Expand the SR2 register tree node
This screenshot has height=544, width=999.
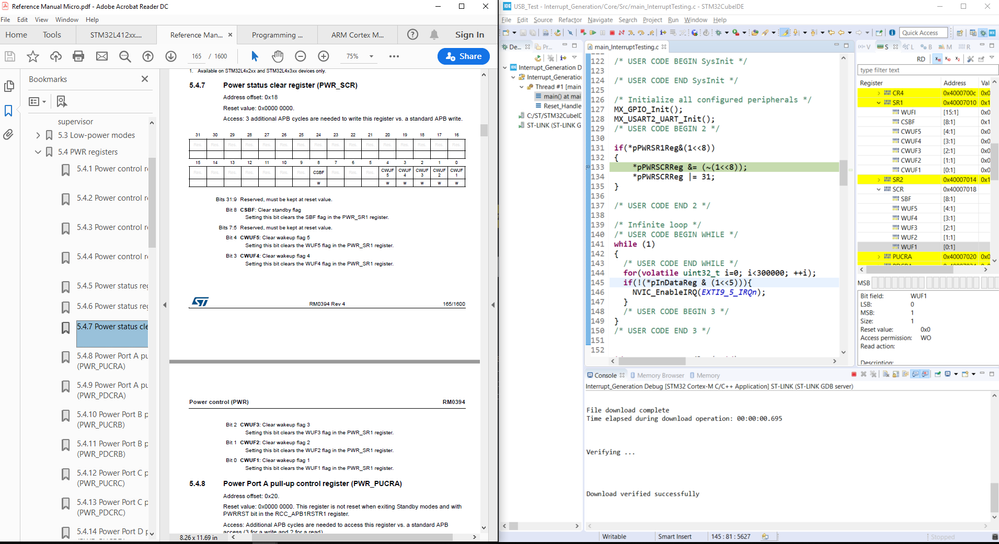click(x=879, y=180)
